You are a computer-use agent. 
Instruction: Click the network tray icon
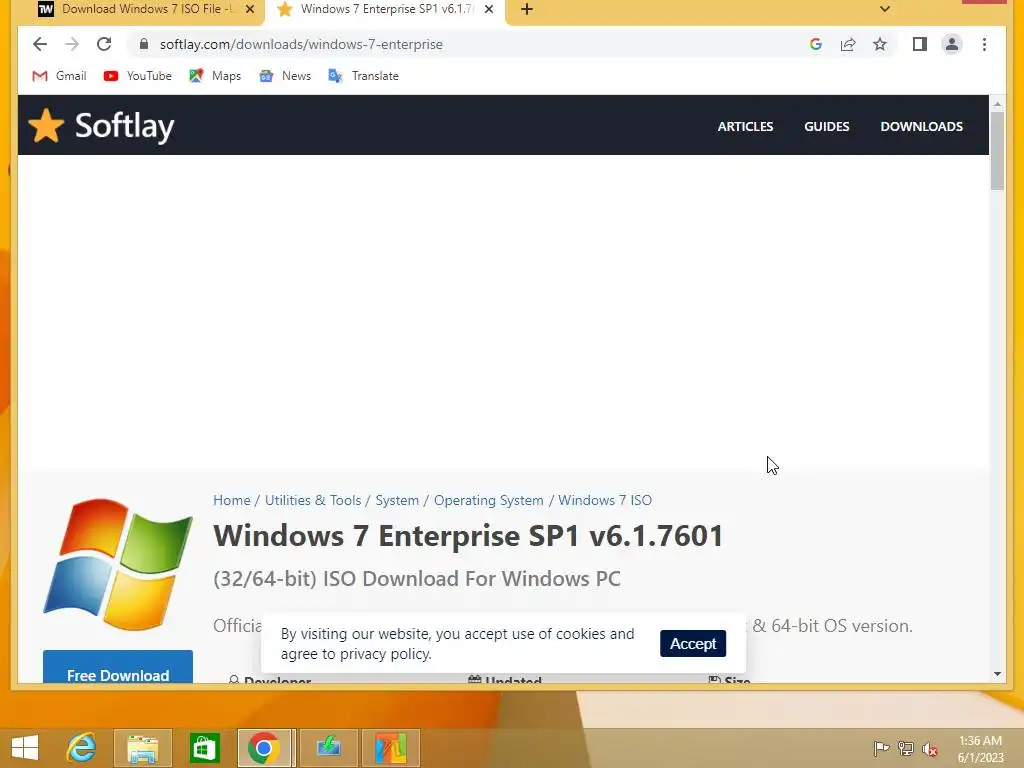point(905,748)
